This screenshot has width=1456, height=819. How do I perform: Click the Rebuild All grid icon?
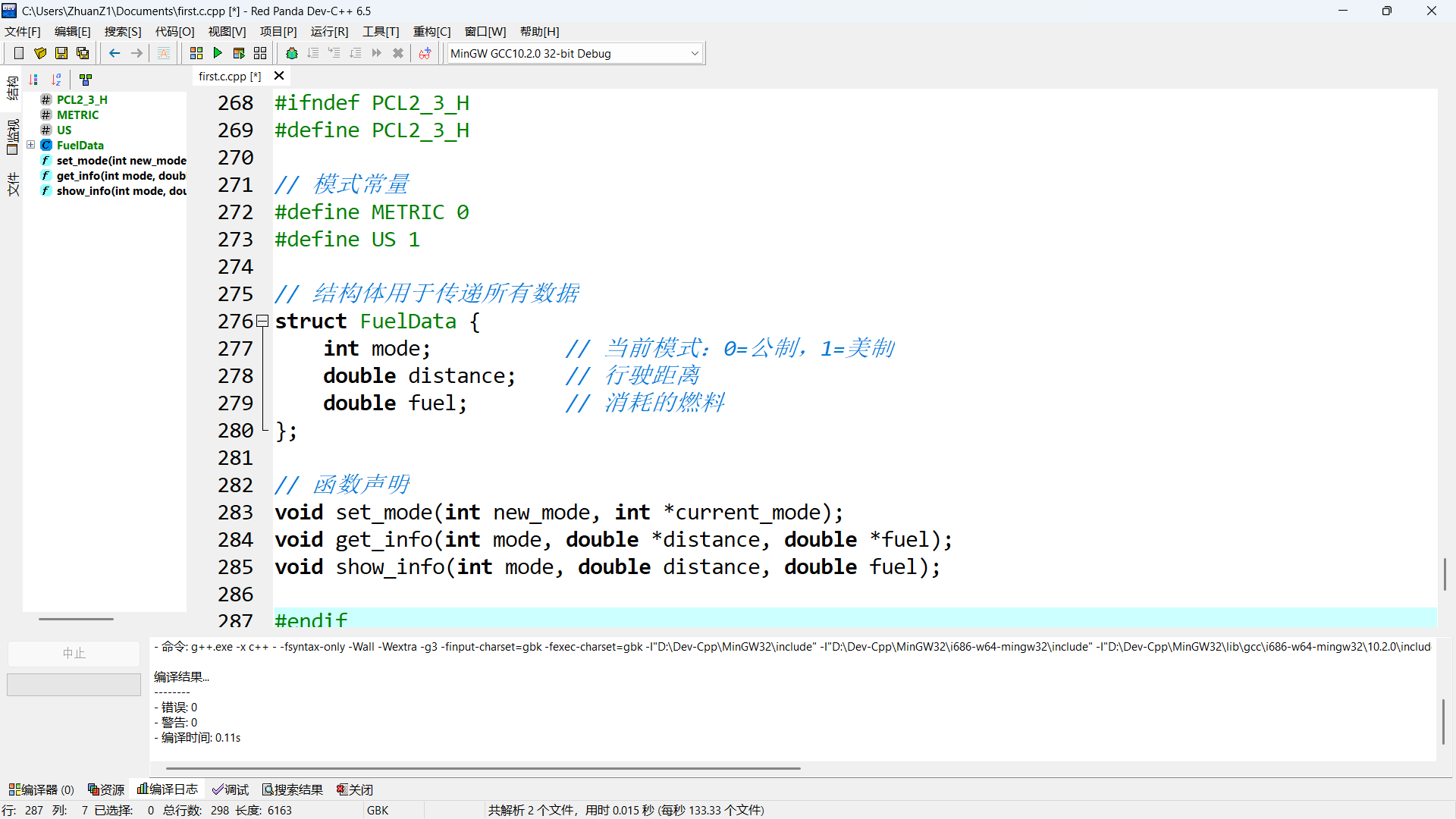(260, 53)
